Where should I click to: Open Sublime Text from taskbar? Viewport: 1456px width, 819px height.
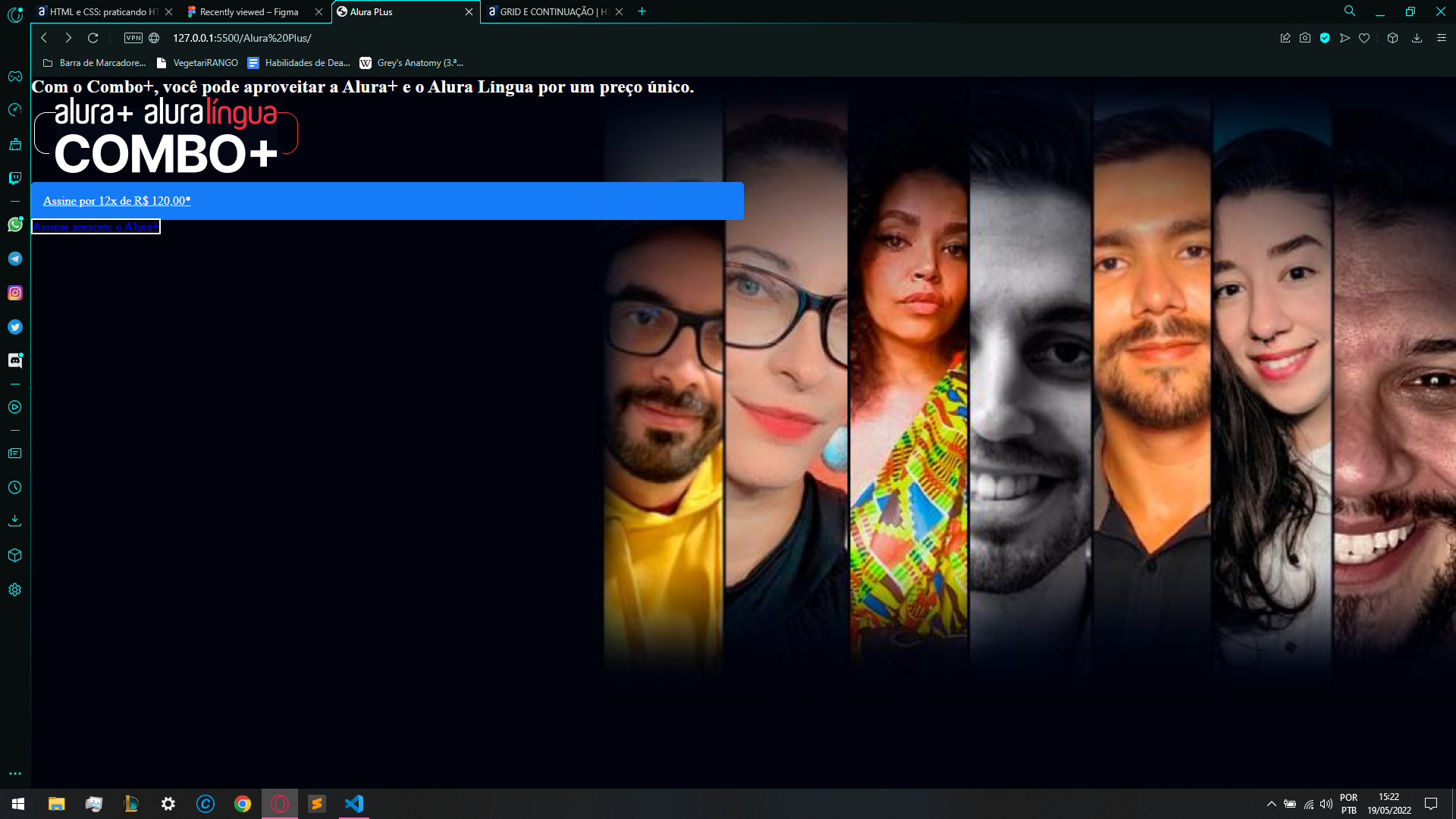317,804
